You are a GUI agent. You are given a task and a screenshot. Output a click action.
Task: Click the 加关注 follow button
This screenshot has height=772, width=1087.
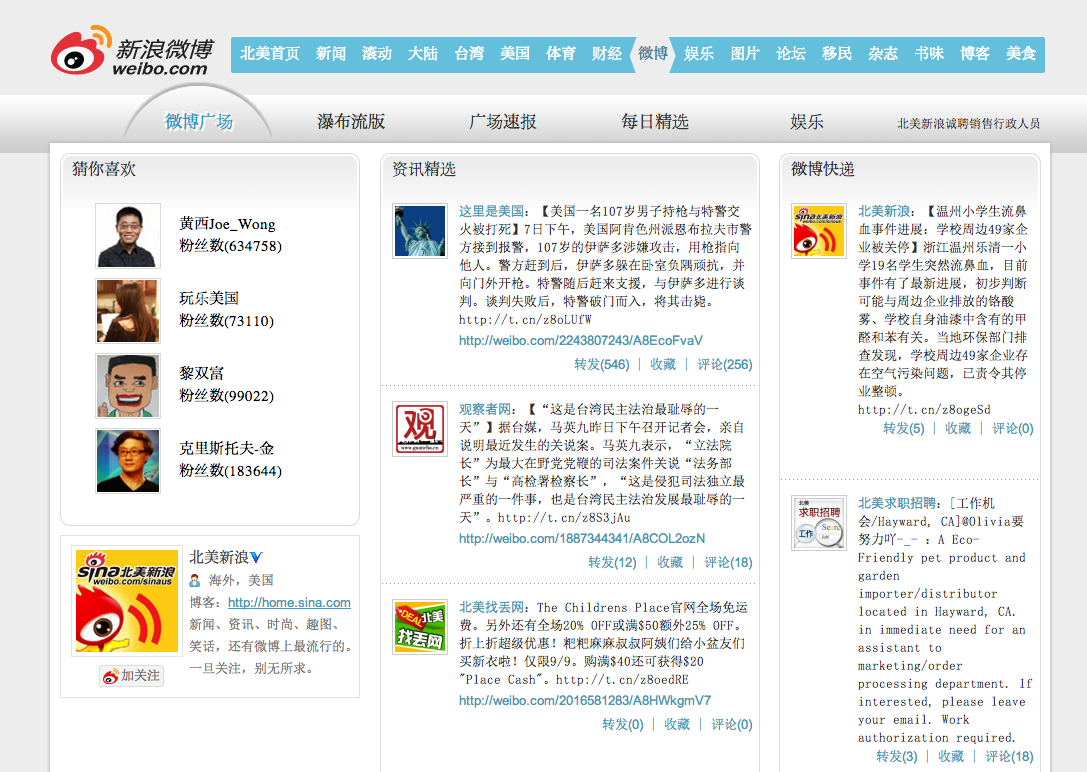pyautogui.click(x=132, y=676)
